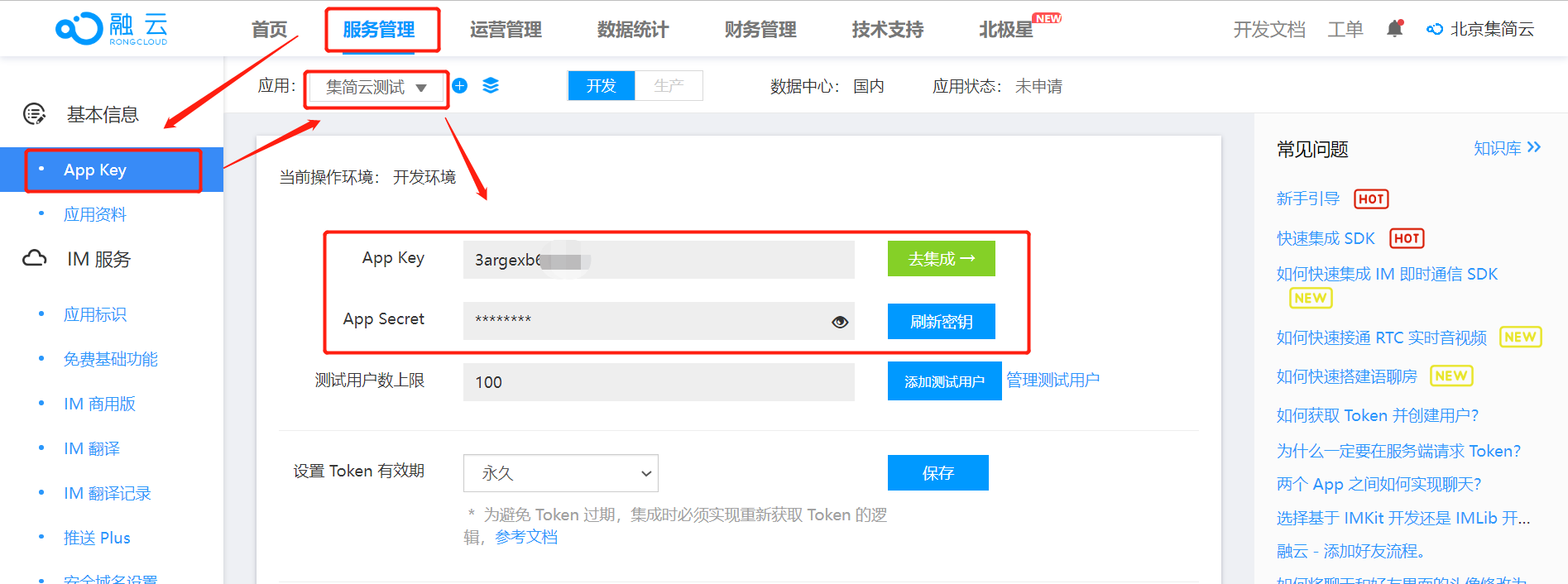Select IM 商用版 in sidebar
Viewport: 1568px width, 584px height.
point(99,404)
